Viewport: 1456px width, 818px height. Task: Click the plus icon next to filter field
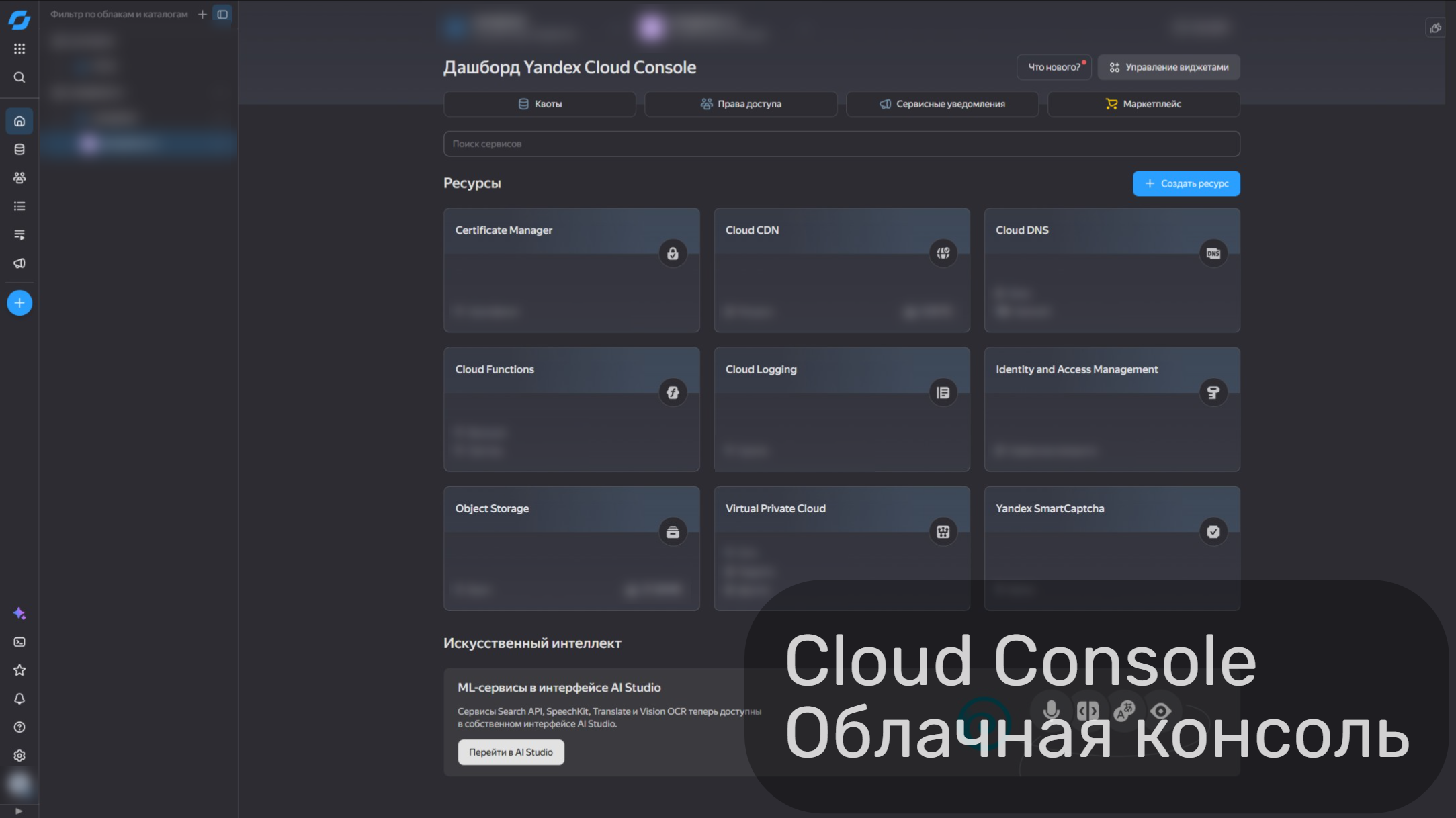pos(202,14)
